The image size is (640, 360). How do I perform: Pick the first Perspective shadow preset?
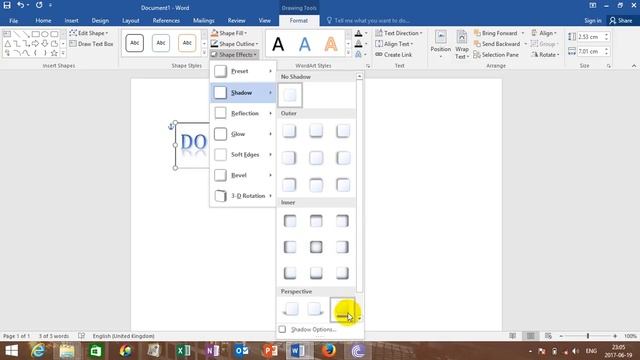pos(291,309)
